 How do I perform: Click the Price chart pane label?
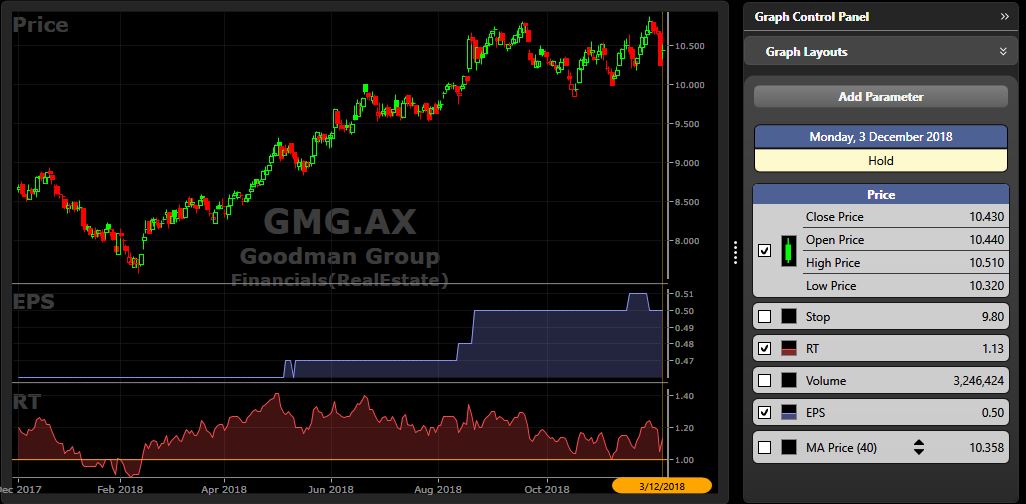tap(40, 26)
